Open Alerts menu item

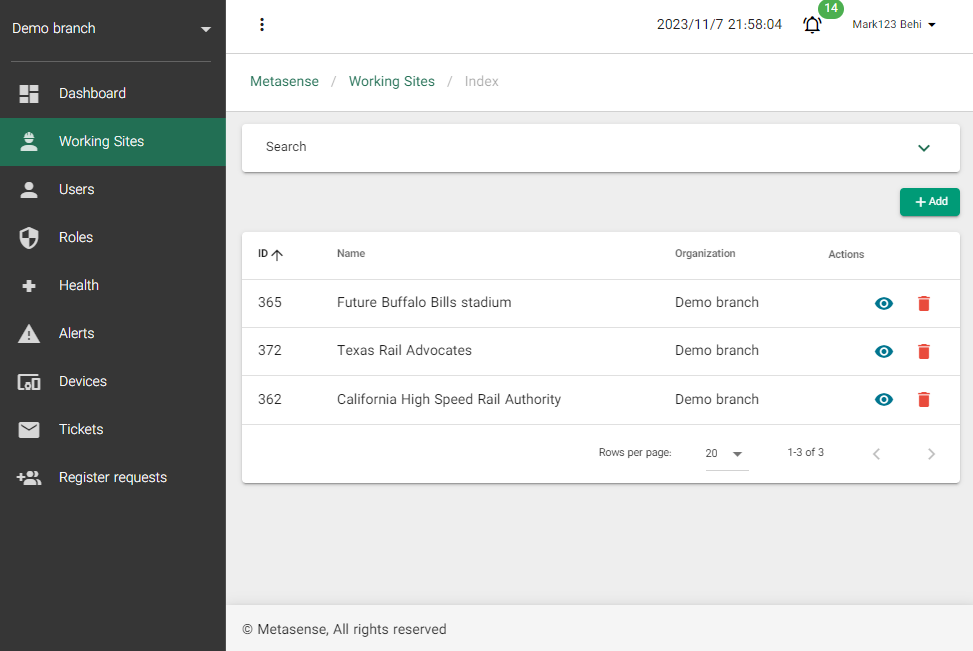[x=112, y=334]
